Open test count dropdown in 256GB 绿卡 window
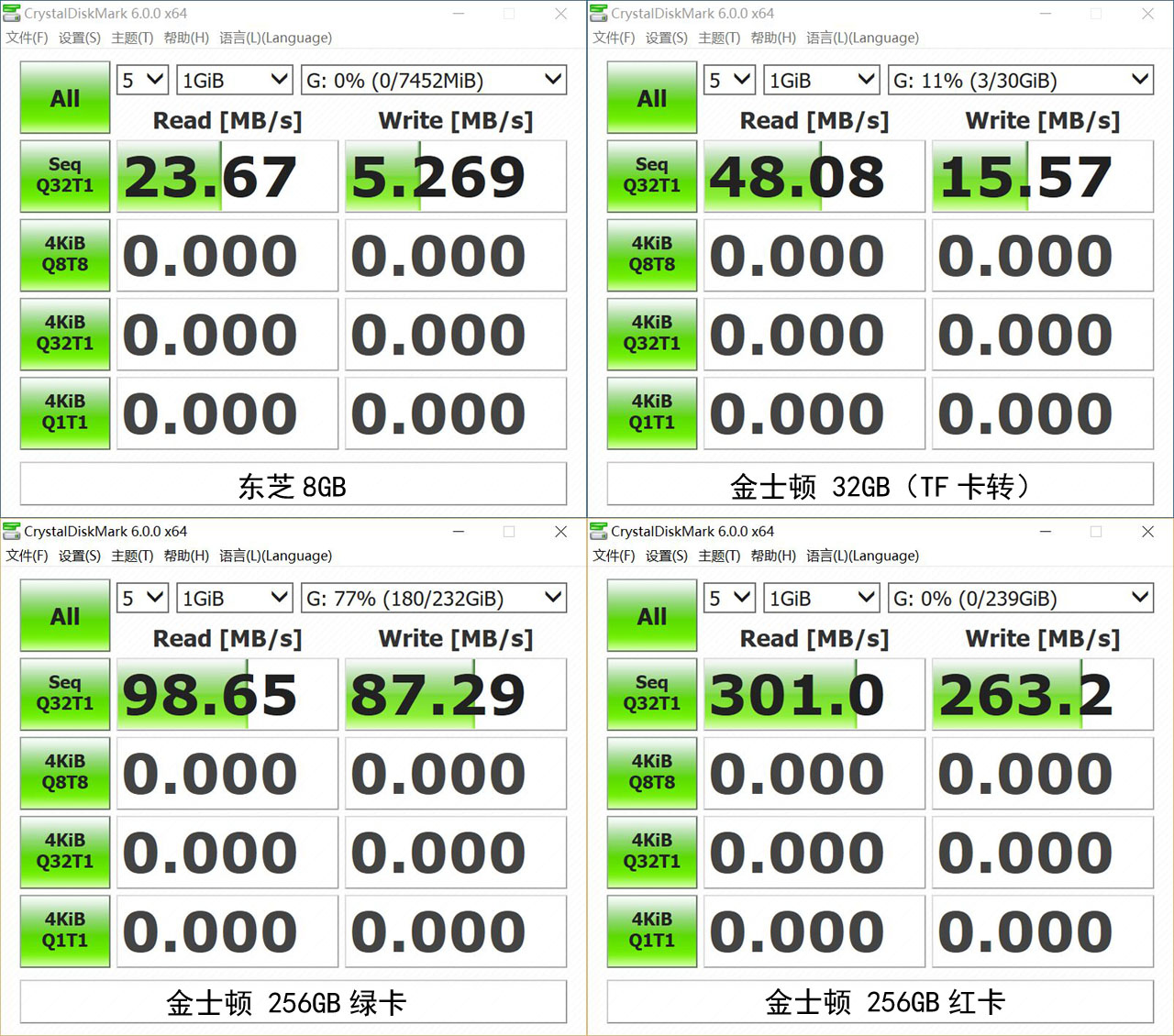The image size is (1174, 1036). coord(142,598)
